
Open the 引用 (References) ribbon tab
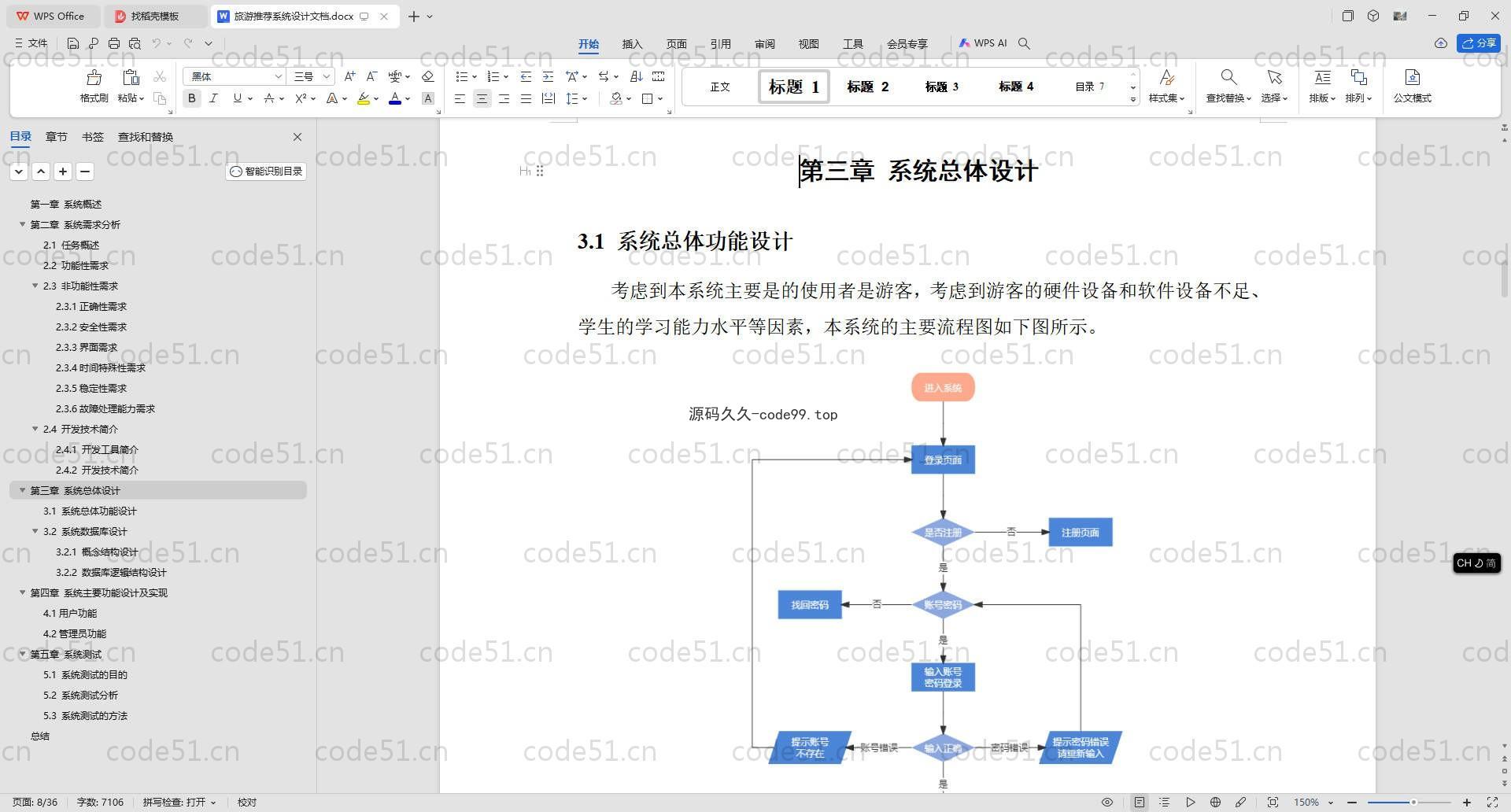720,44
